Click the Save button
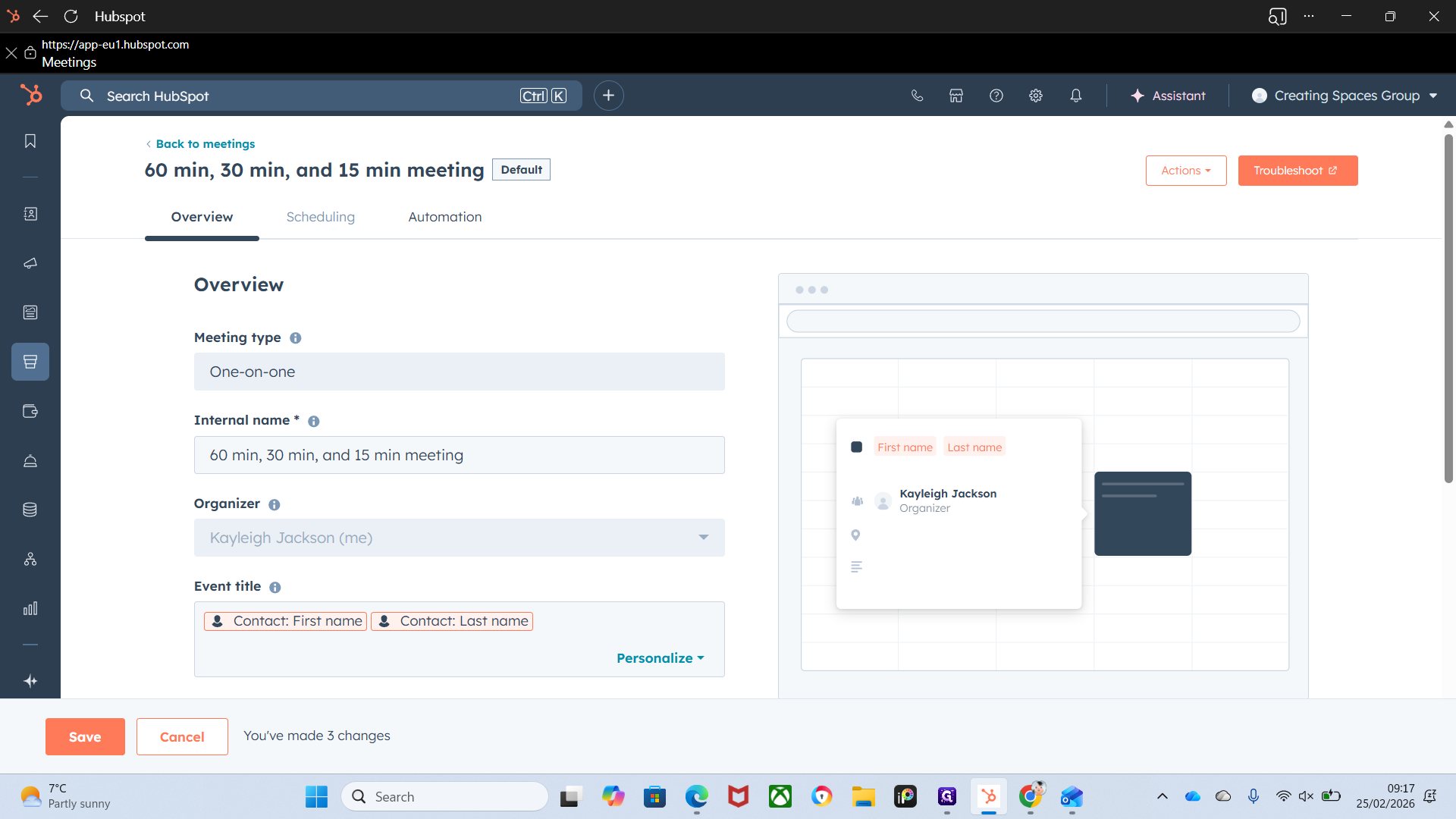This screenshot has width=1456, height=819. click(85, 736)
